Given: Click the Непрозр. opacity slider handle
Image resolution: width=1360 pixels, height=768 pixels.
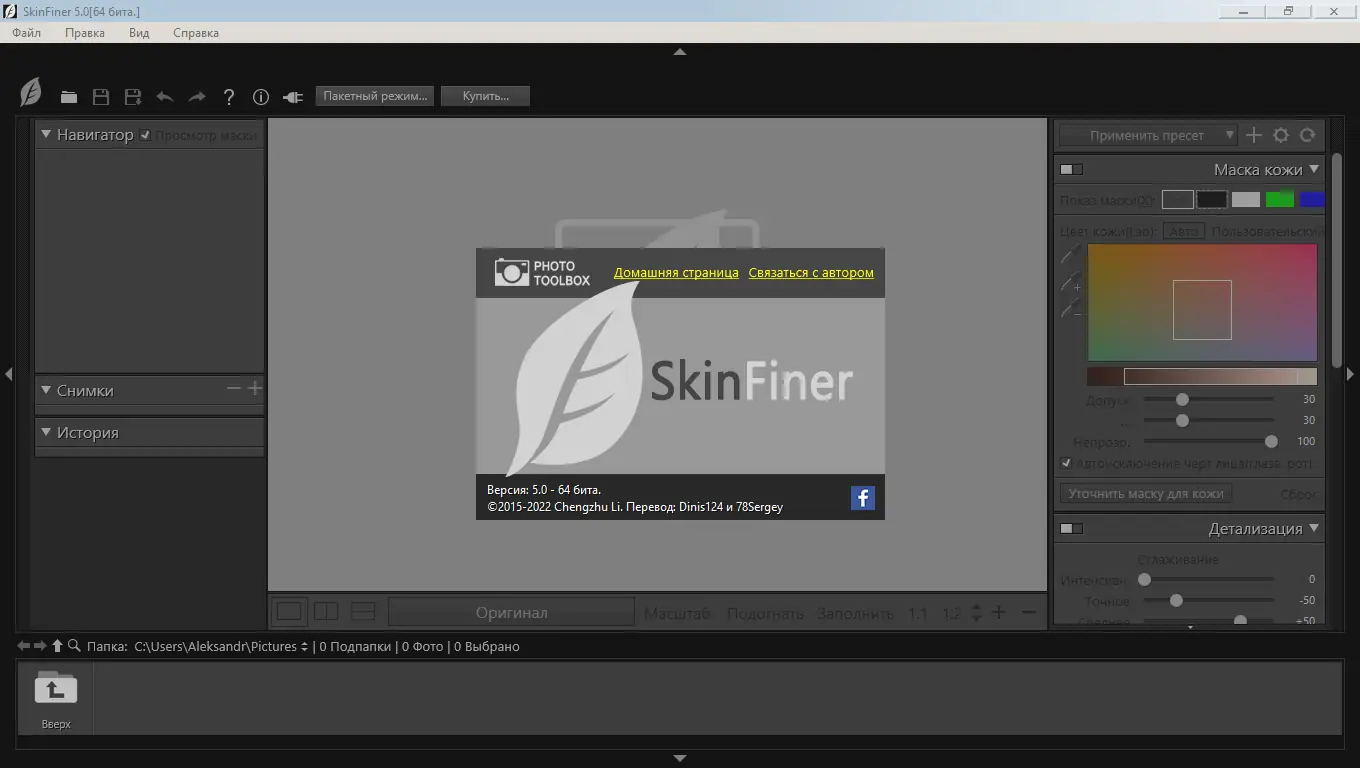Looking at the screenshot, I should pos(1271,441).
